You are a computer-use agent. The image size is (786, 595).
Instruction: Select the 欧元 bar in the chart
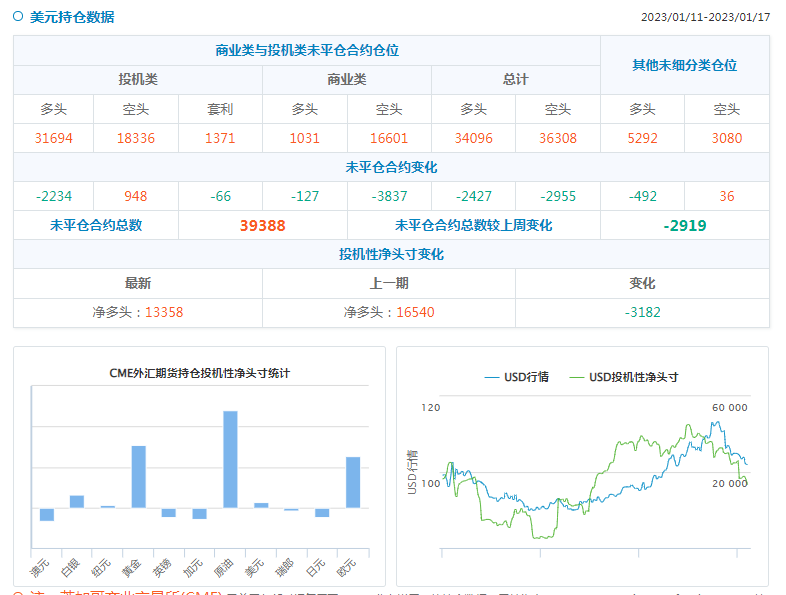[352, 482]
